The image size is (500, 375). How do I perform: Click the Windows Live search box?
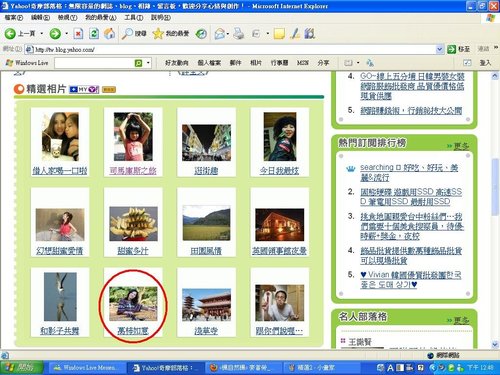click(x=94, y=63)
